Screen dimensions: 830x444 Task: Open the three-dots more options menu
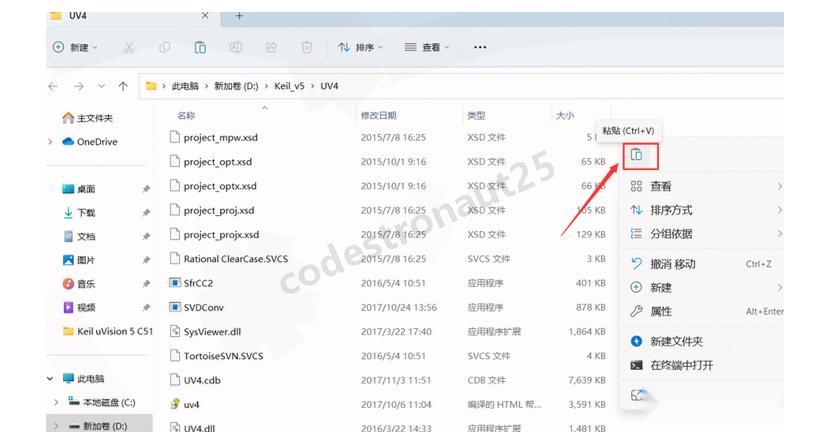pos(480,48)
